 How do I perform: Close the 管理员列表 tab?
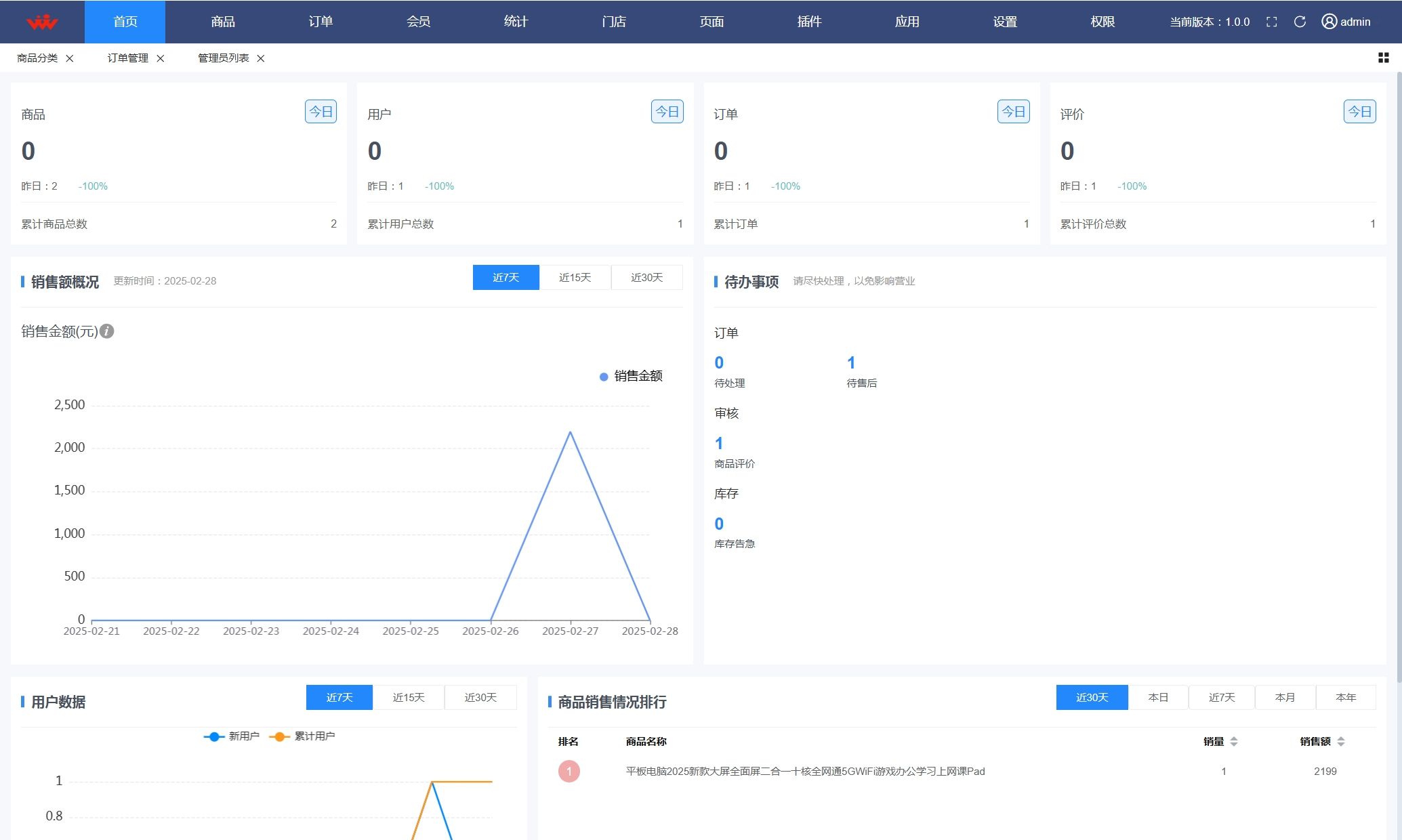click(x=260, y=58)
